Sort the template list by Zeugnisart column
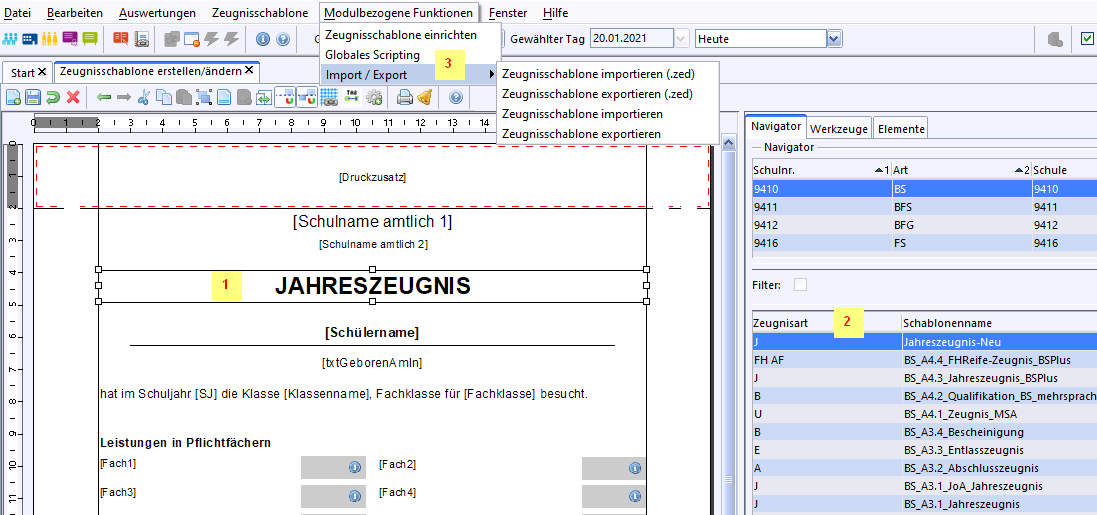The height and width of the screenshot is (515, 1097). pyautogui.click(x=826, y=323)
